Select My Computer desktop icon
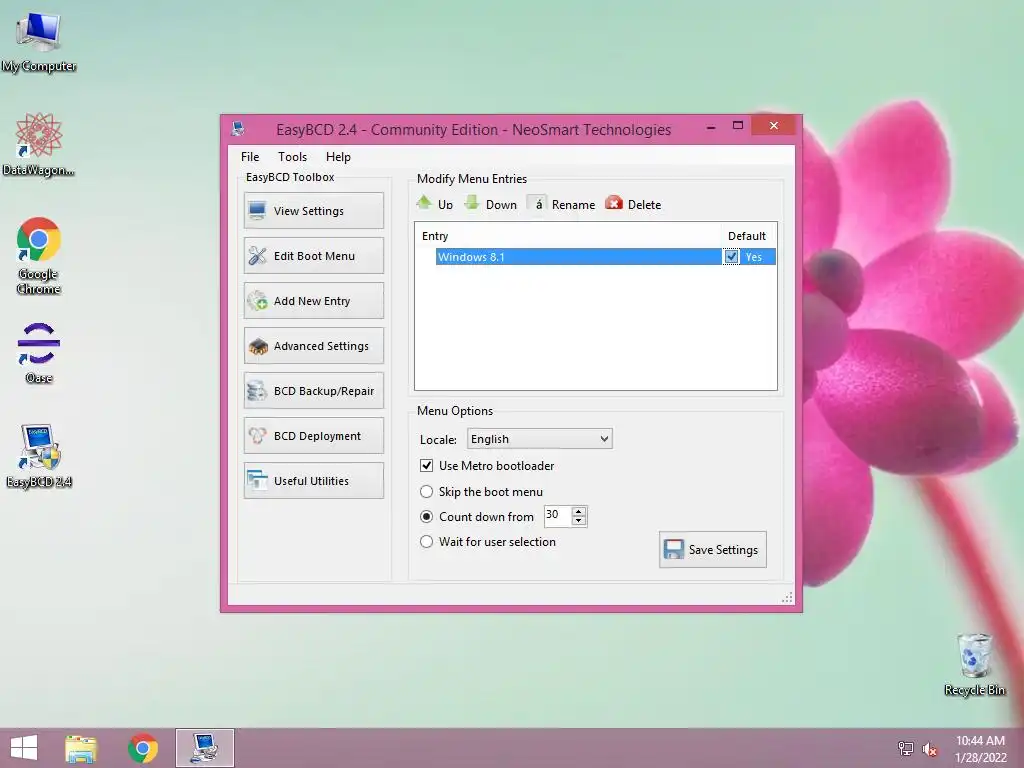The width and height of the screenshot is (1024, 768). tap(39, 42)
